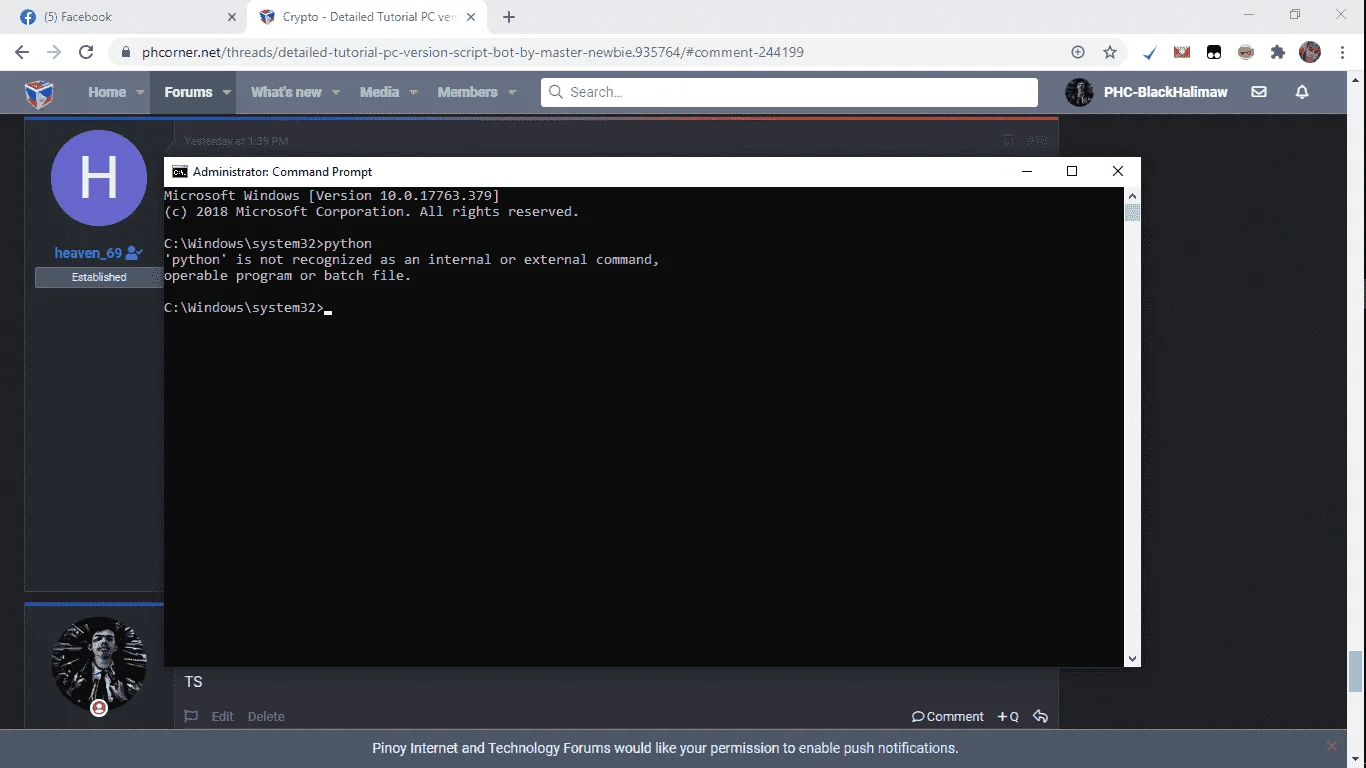Open a new browser tab
1366x768 pixels.
pyautogui.click(x=509, y=17)
